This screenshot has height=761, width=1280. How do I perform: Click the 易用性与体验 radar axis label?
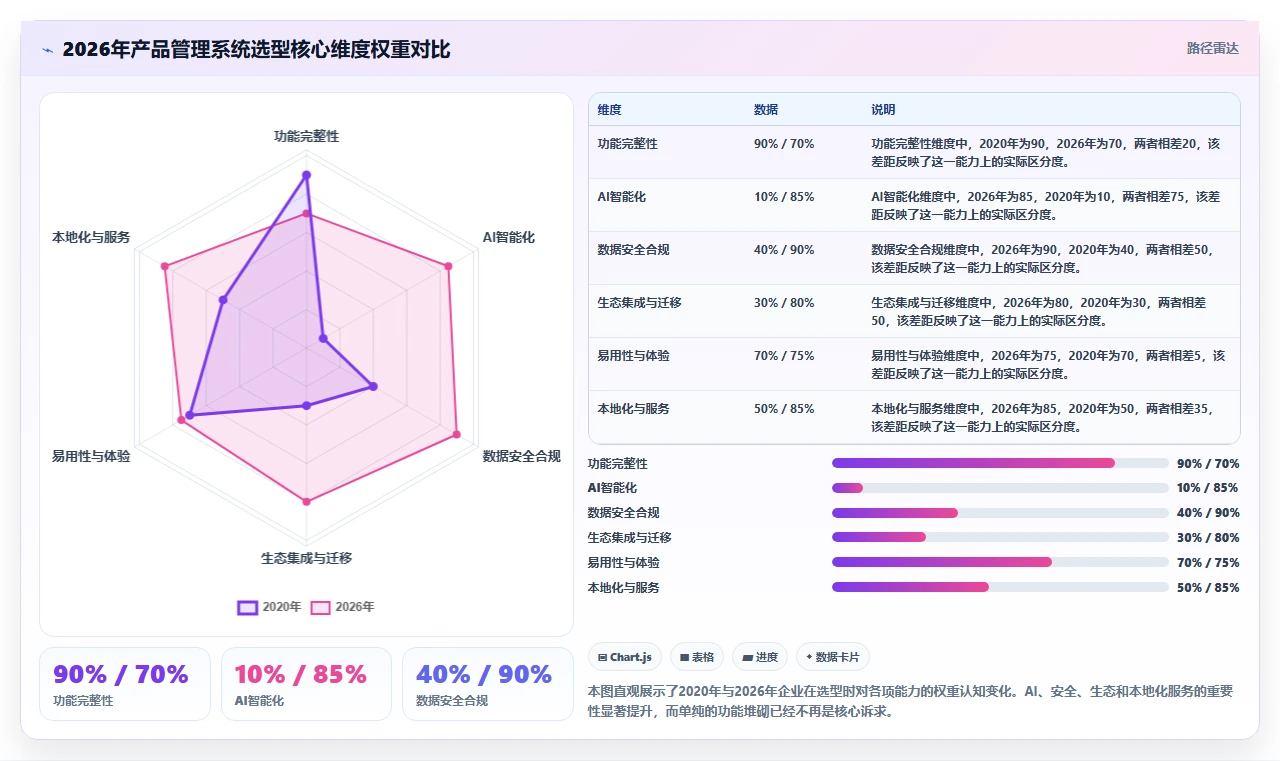[x=91, y=456]
